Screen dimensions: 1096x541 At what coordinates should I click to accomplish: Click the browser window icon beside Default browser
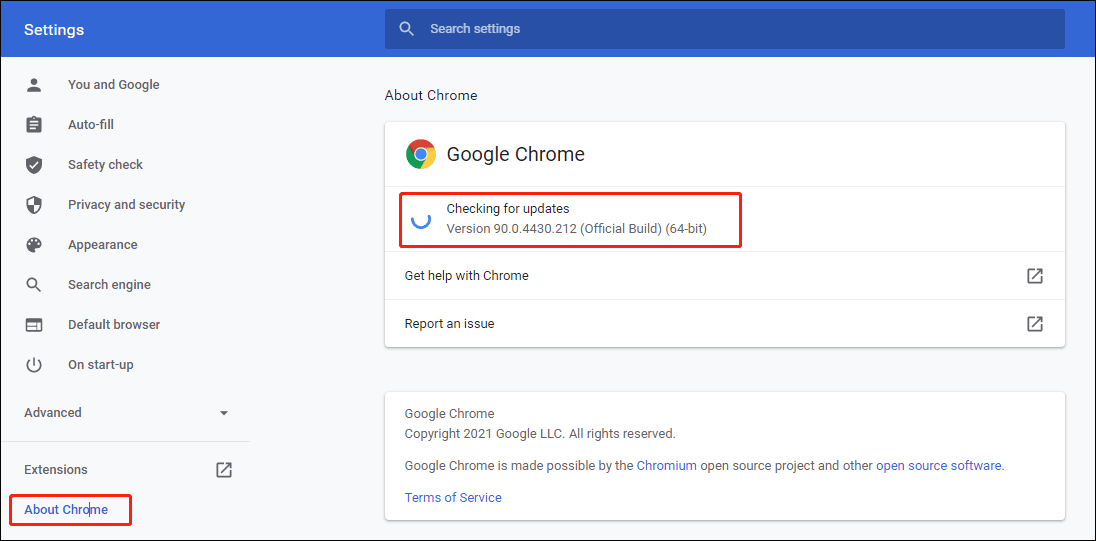34,325
